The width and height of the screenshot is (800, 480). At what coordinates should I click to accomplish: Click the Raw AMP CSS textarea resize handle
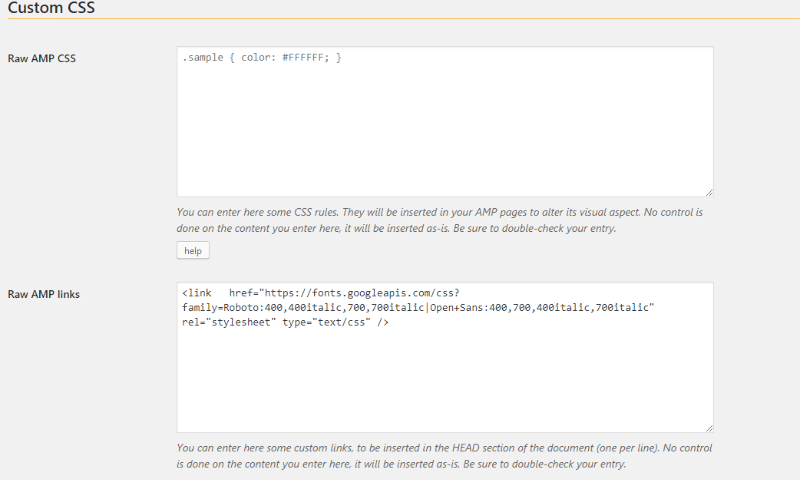tap(709, 192)
